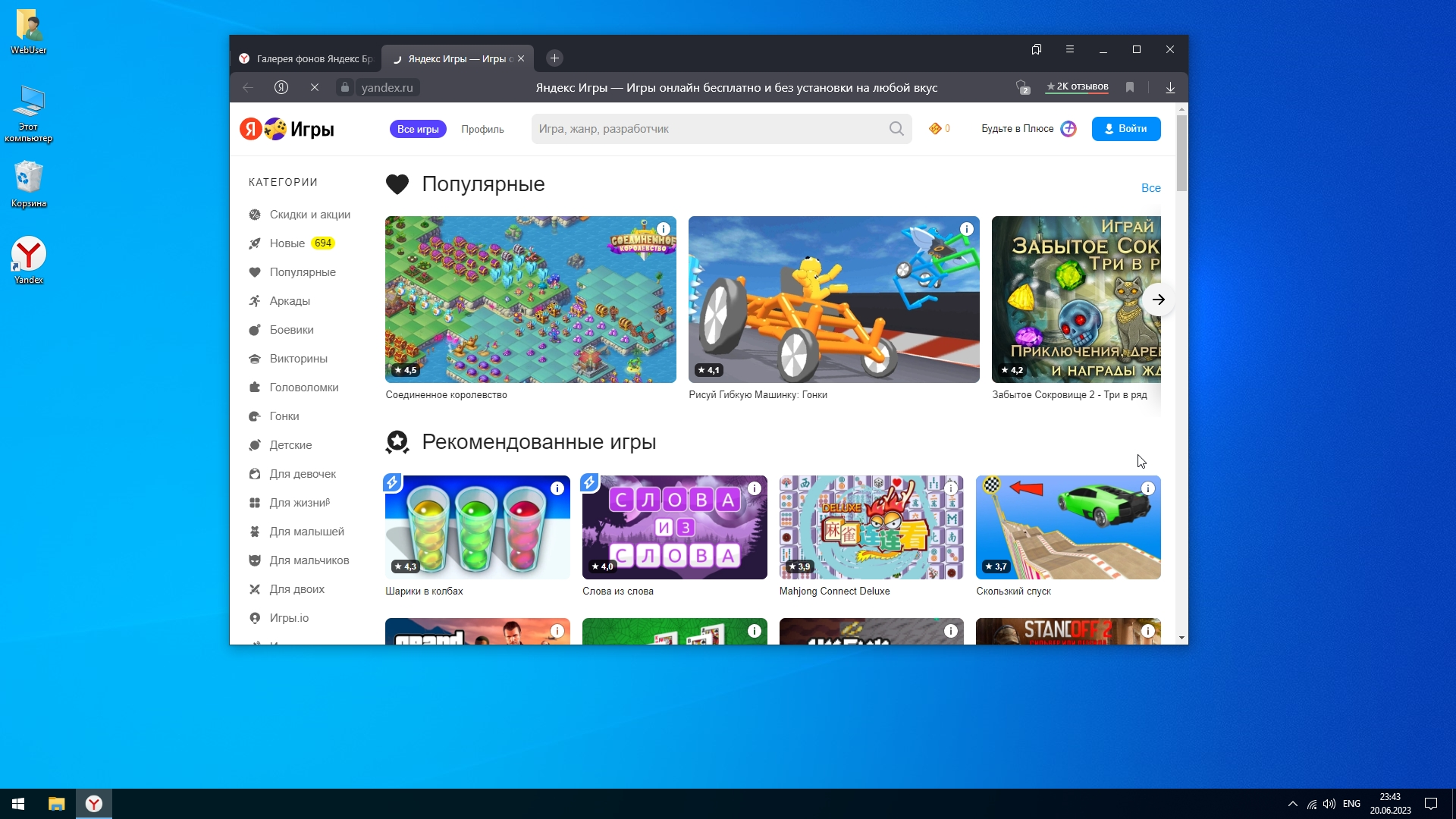Open the downloads arrow icon
This screenshot has height=819, width=1456.
[x=1170, y=87]
